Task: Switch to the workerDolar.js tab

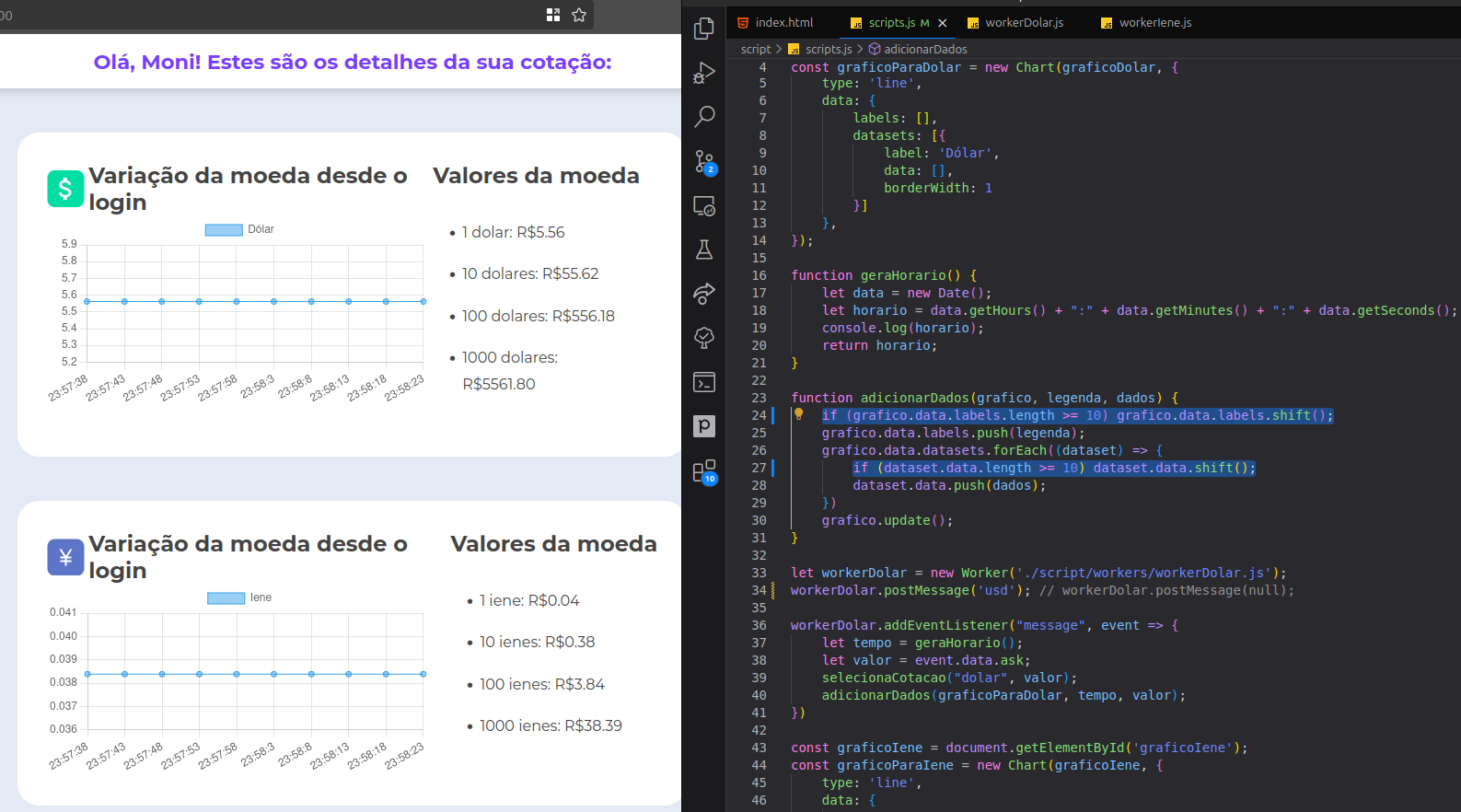Action: [x=1016, y=23]
